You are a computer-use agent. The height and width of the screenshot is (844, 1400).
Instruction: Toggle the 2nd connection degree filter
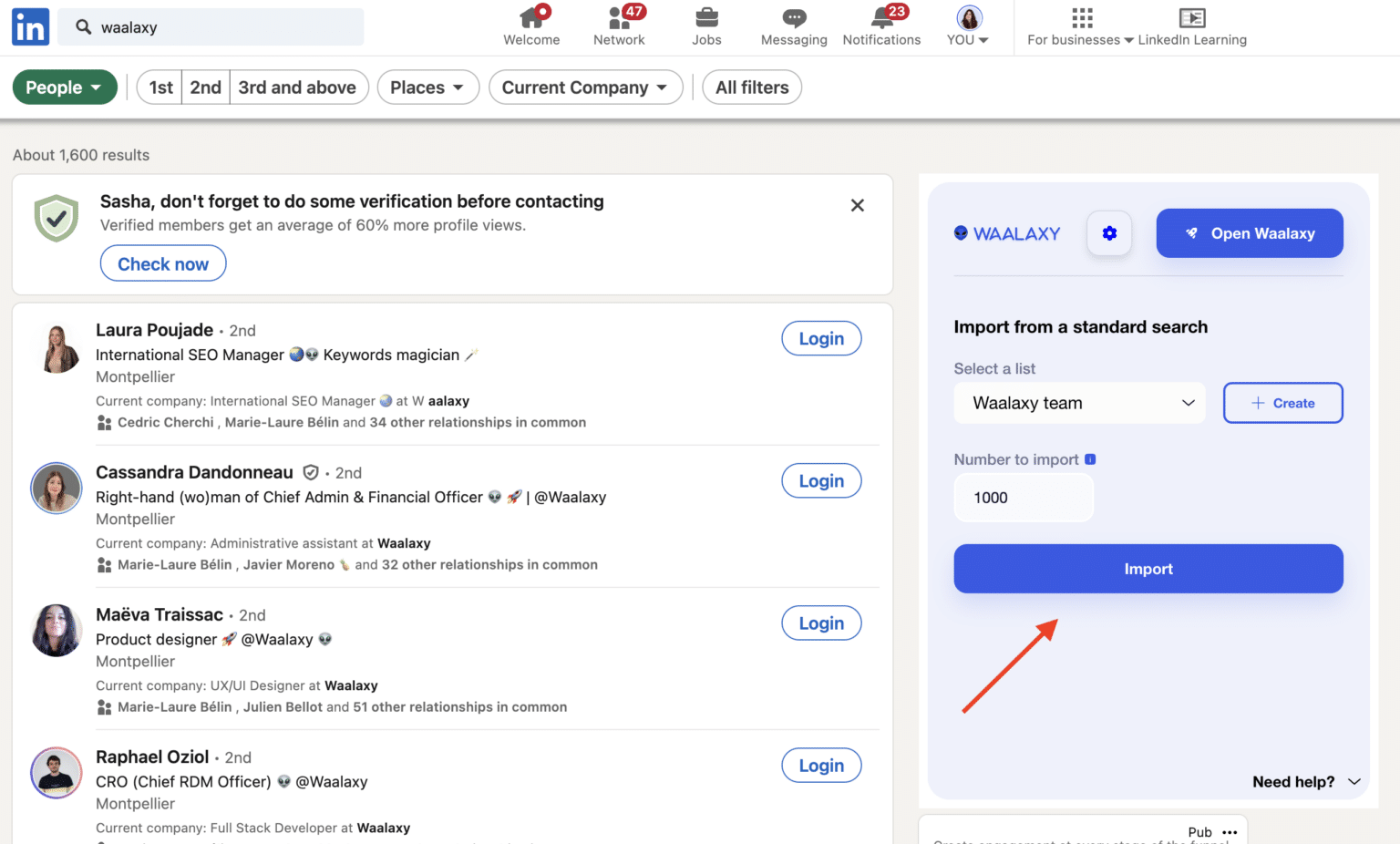click(205, 87)
